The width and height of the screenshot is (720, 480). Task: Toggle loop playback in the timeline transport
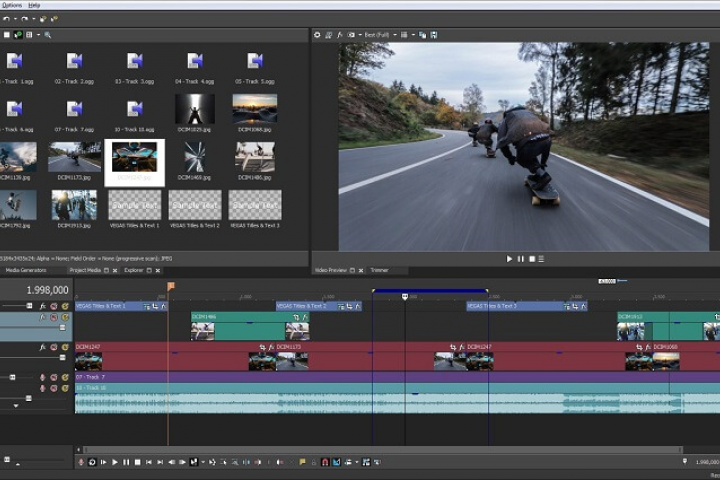92,462
